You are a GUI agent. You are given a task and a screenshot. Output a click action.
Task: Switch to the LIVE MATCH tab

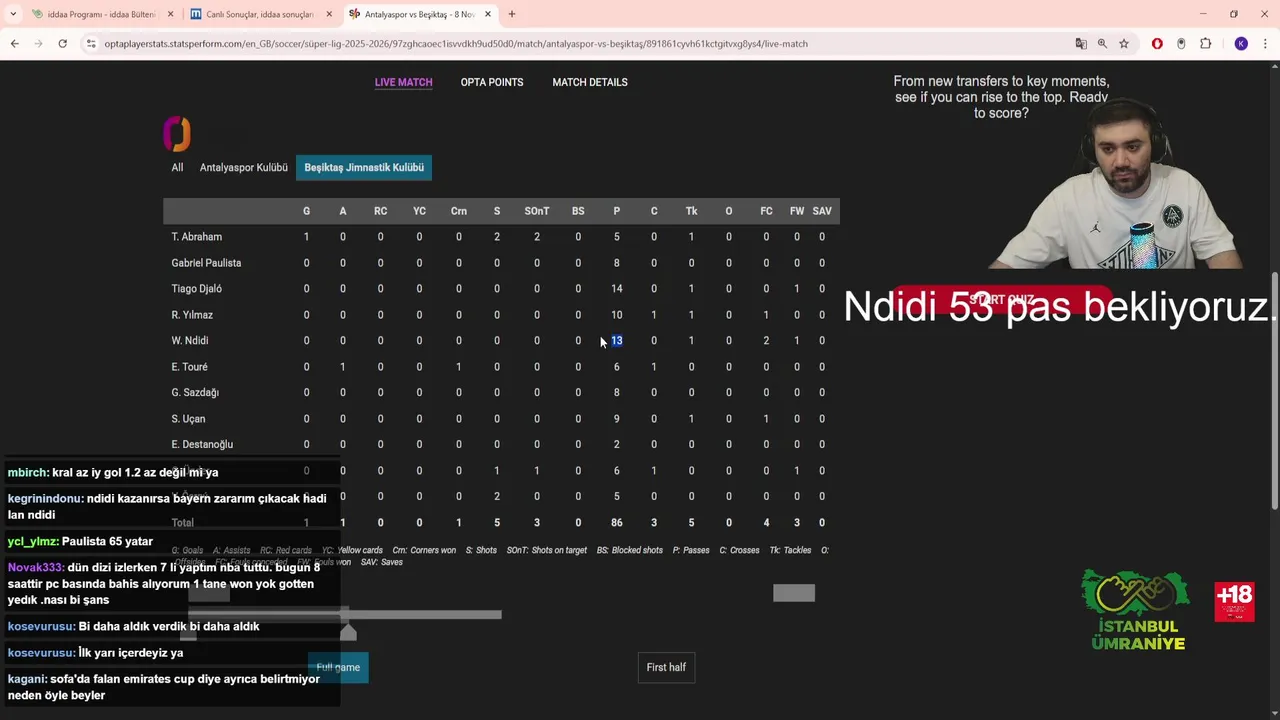click(403, 82)
